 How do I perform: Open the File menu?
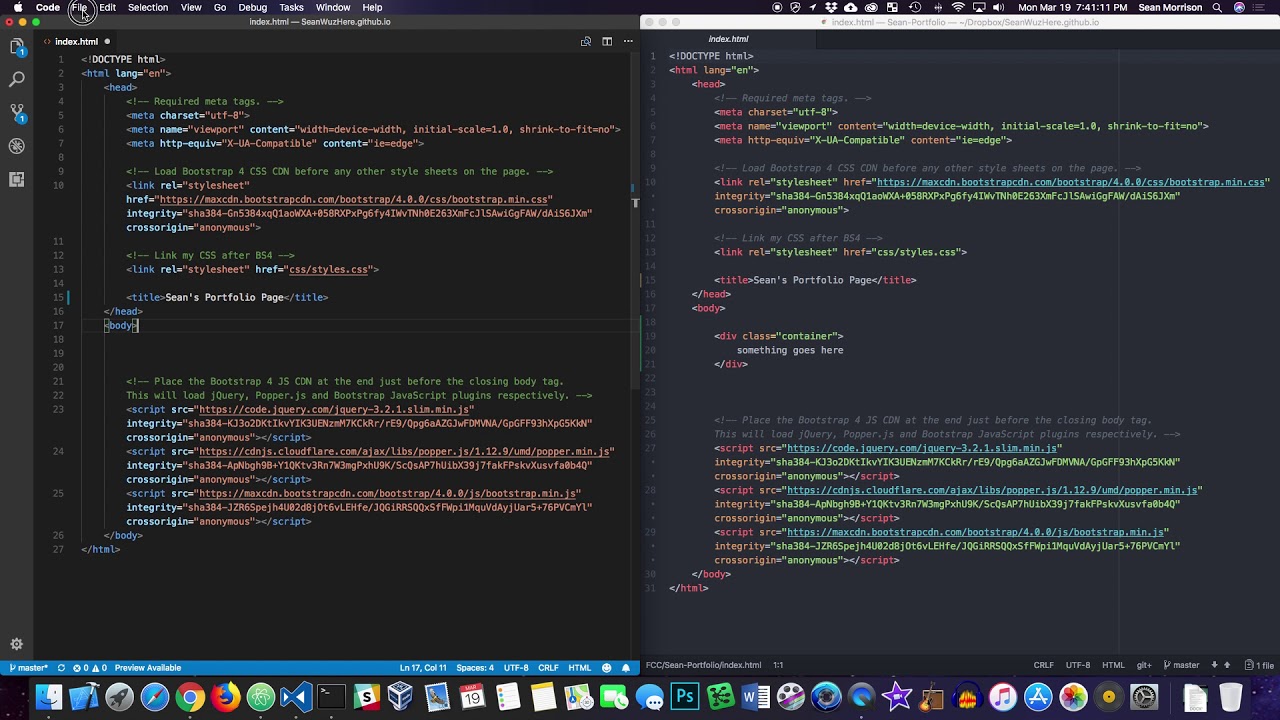79,7
